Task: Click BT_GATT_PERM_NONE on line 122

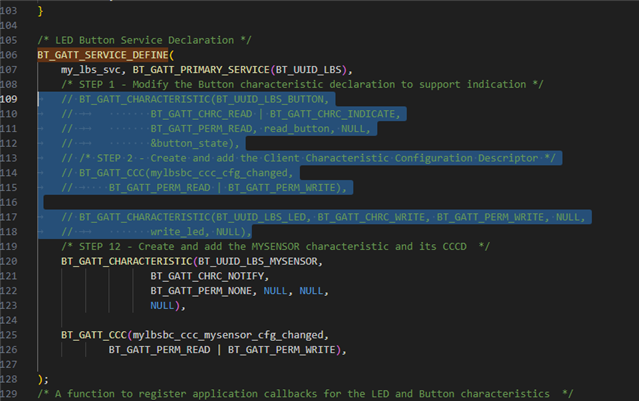Action: point(201,291)
